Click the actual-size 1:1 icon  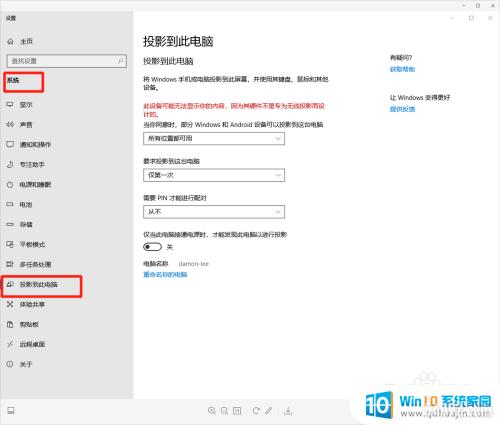point(237,411)
